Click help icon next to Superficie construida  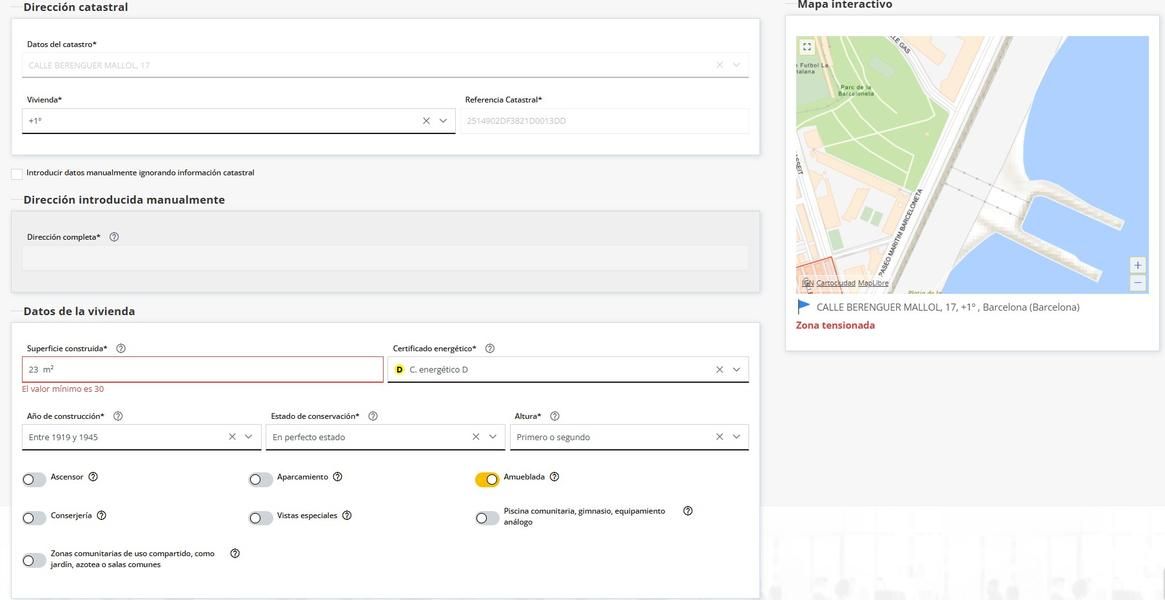121,349
